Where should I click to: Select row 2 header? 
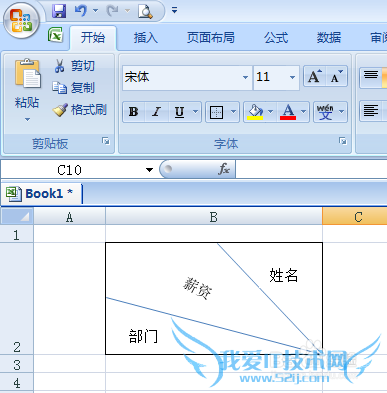pyautogui.click(x=17, y=298)
